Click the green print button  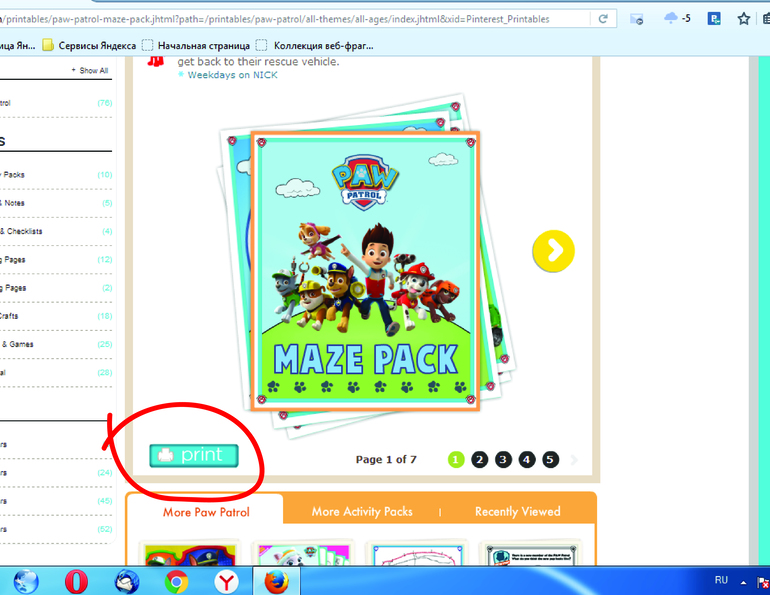click(194, 455)
